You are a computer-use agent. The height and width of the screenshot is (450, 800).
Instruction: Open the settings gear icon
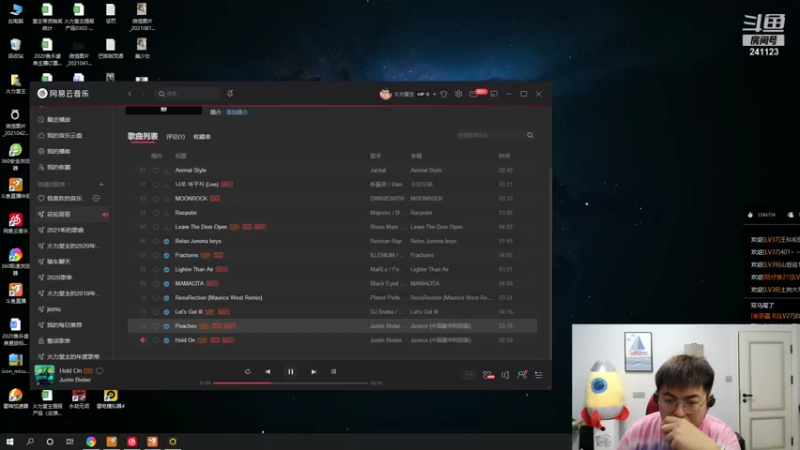(x=458, y=94)
